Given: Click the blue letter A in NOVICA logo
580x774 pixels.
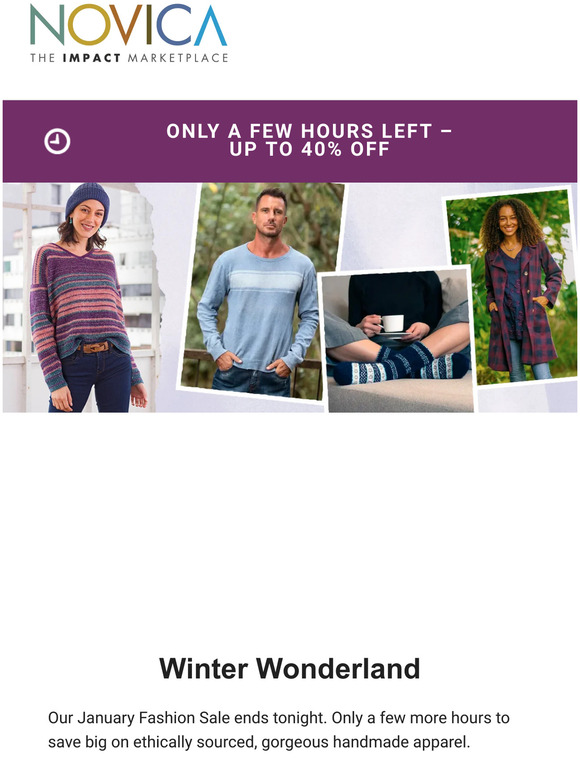Looking at the screenshot, I should click(211, 25).
